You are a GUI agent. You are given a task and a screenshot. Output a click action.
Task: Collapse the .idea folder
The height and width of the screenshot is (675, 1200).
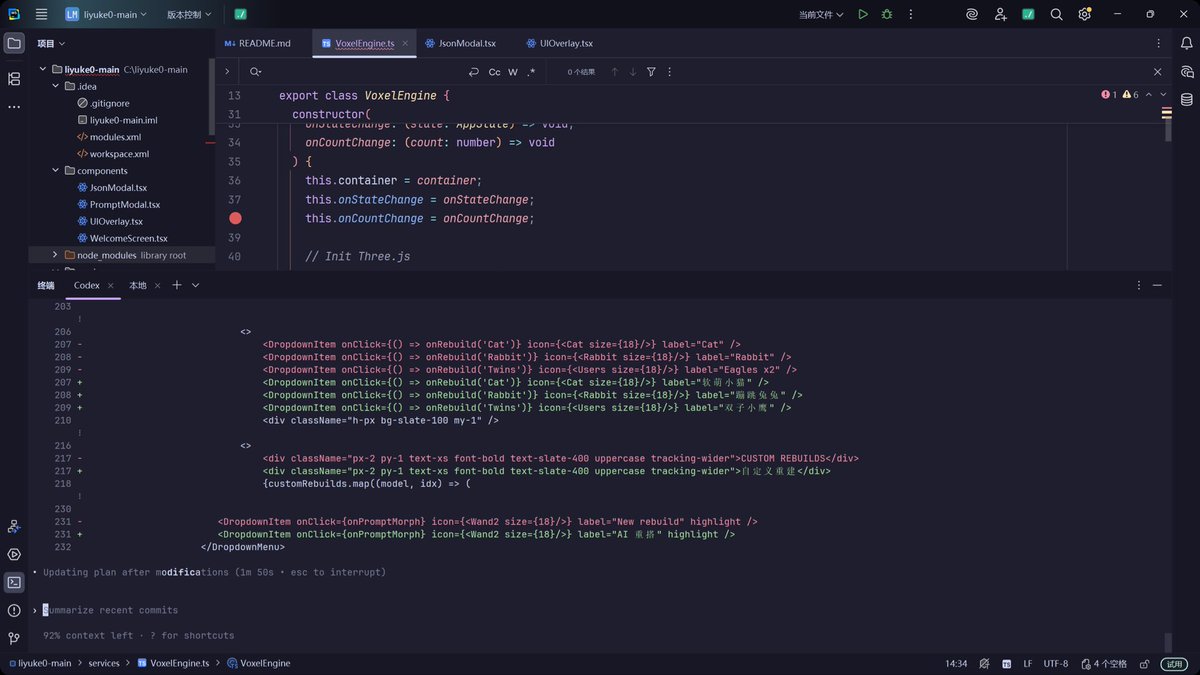click(x=56, y=86)
